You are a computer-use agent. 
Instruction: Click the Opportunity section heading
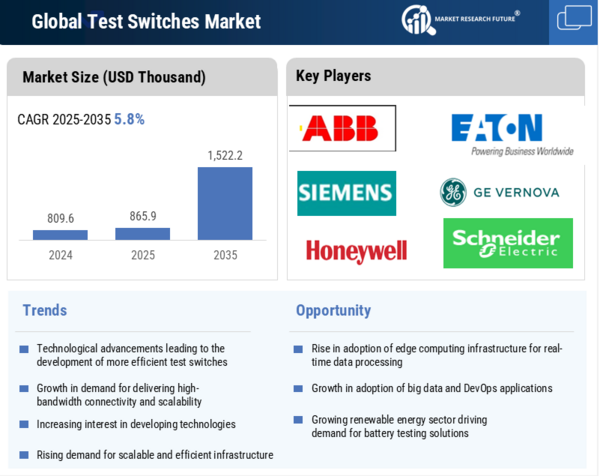(334, 310)
